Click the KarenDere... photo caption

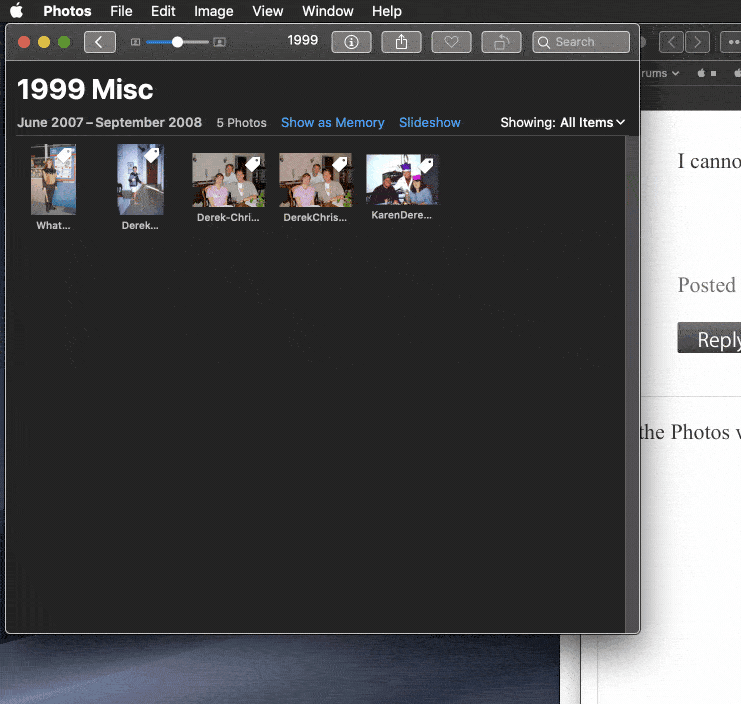tap(401, 215)
